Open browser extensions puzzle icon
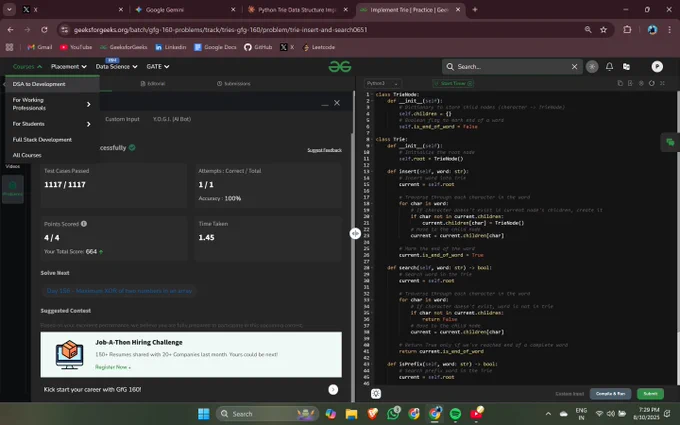Image resolution: width=680 pixels, height=425 pixels. pos(627,29)
